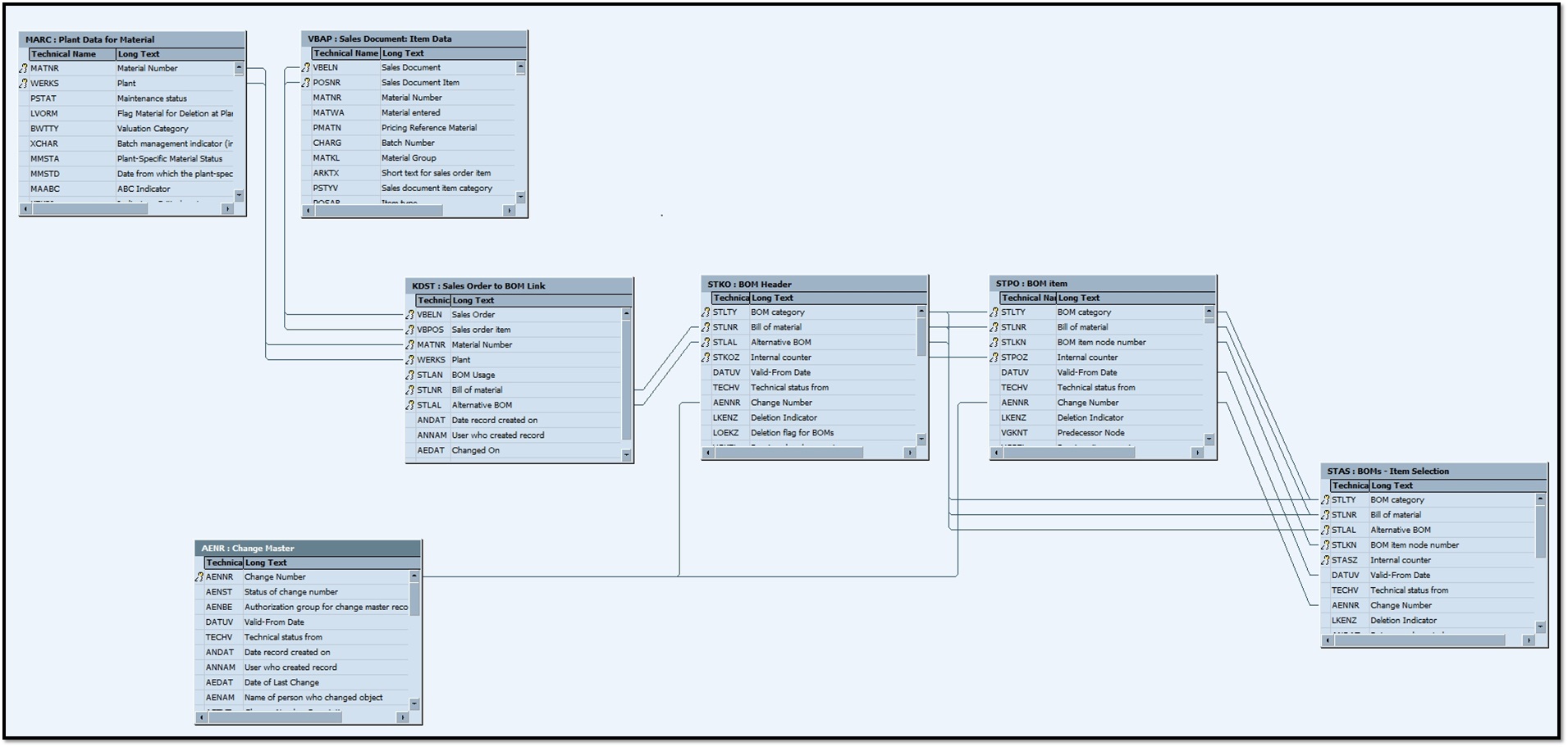Select the key icon beside VBPOS in KDST
Viewport: 1568px width, 747px height.
(x=410, y=330)
